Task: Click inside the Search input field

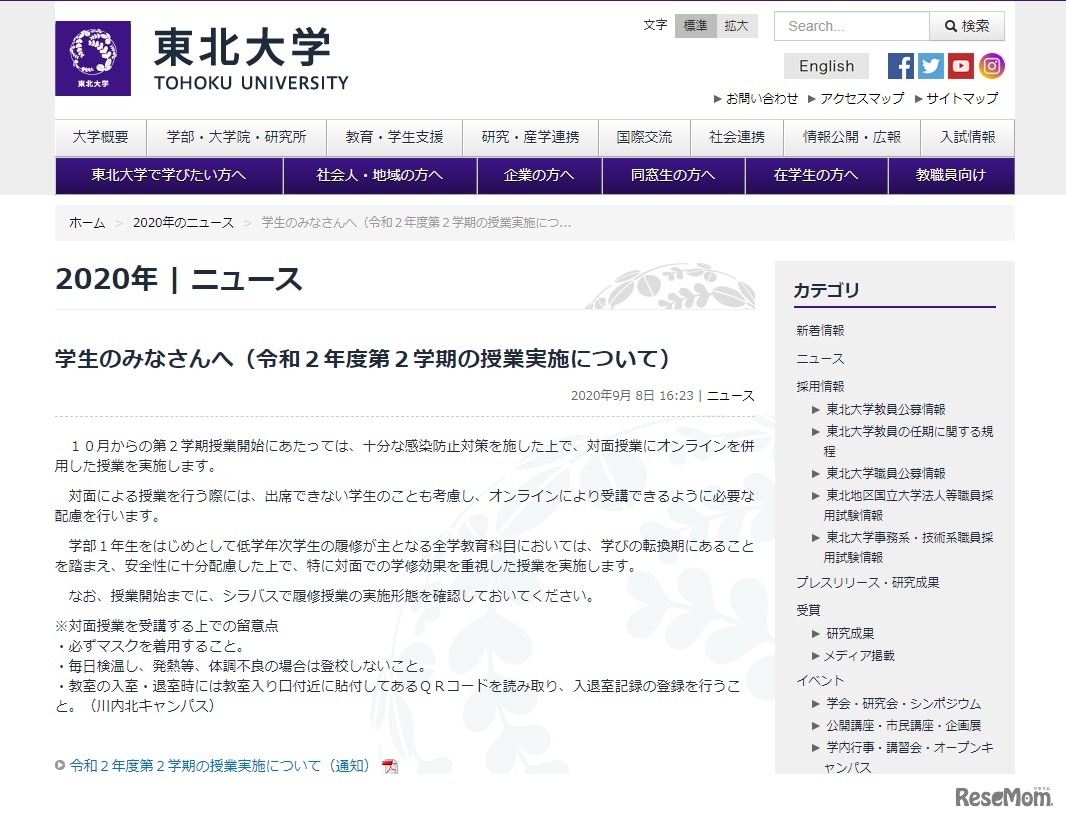Action: [x=850, y=26]
